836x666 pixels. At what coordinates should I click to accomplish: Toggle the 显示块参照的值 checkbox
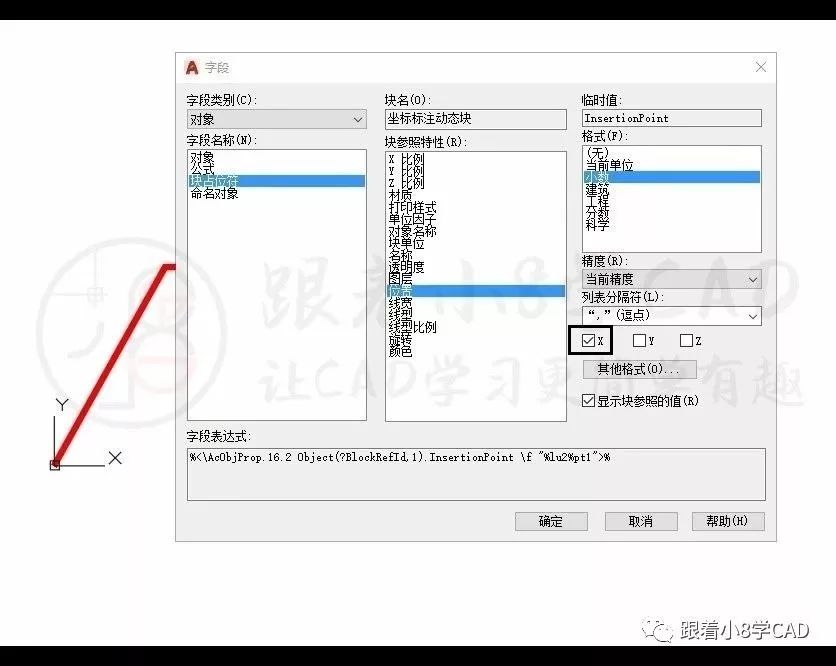(x=588, y=400)
